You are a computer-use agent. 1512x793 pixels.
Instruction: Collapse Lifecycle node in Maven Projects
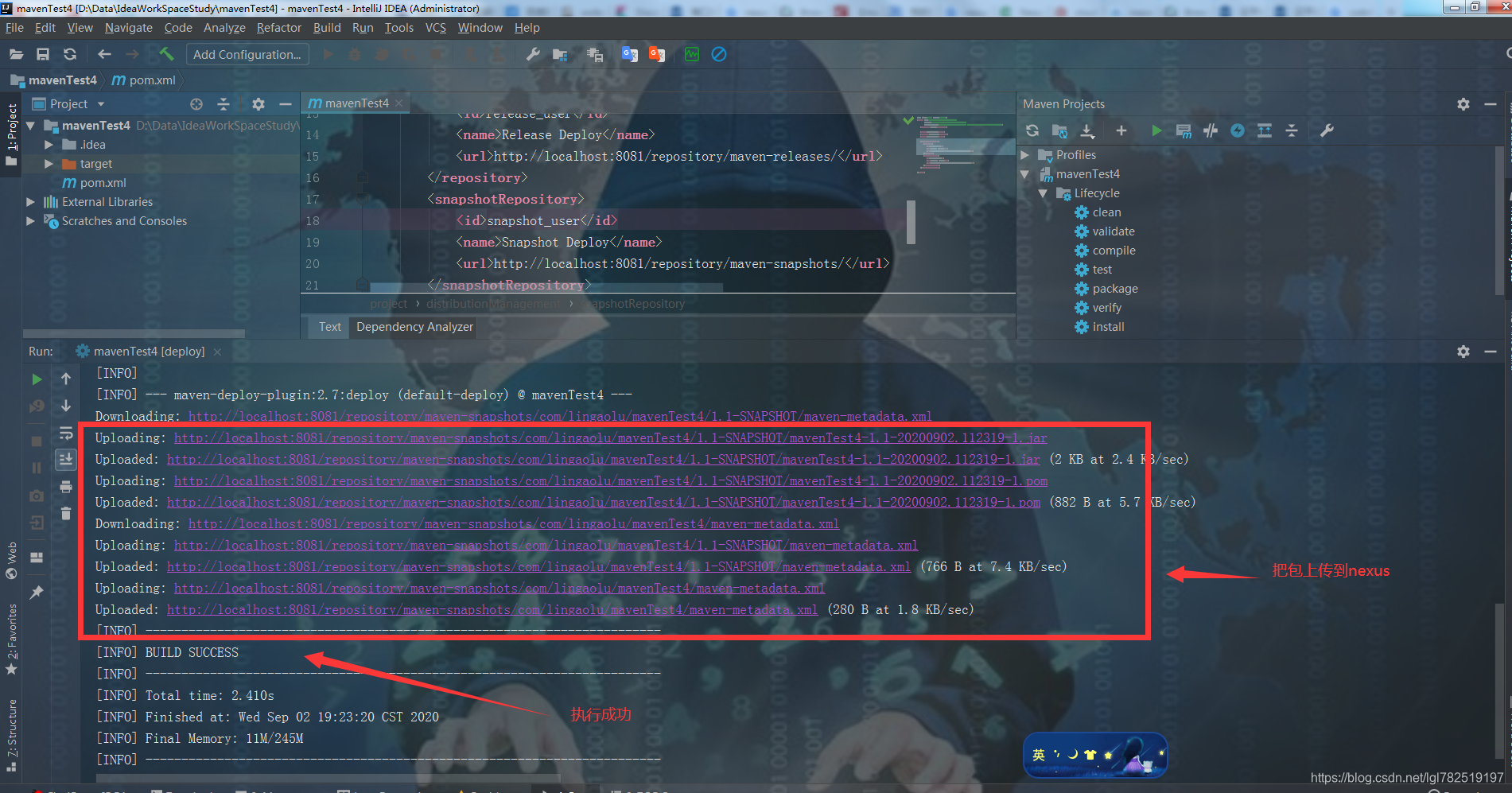coord(1043,193)
